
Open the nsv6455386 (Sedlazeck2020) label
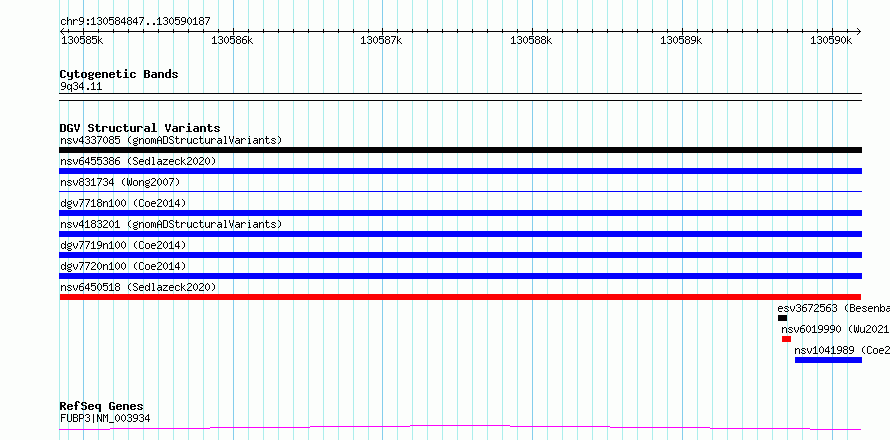(x=138, y=161)
